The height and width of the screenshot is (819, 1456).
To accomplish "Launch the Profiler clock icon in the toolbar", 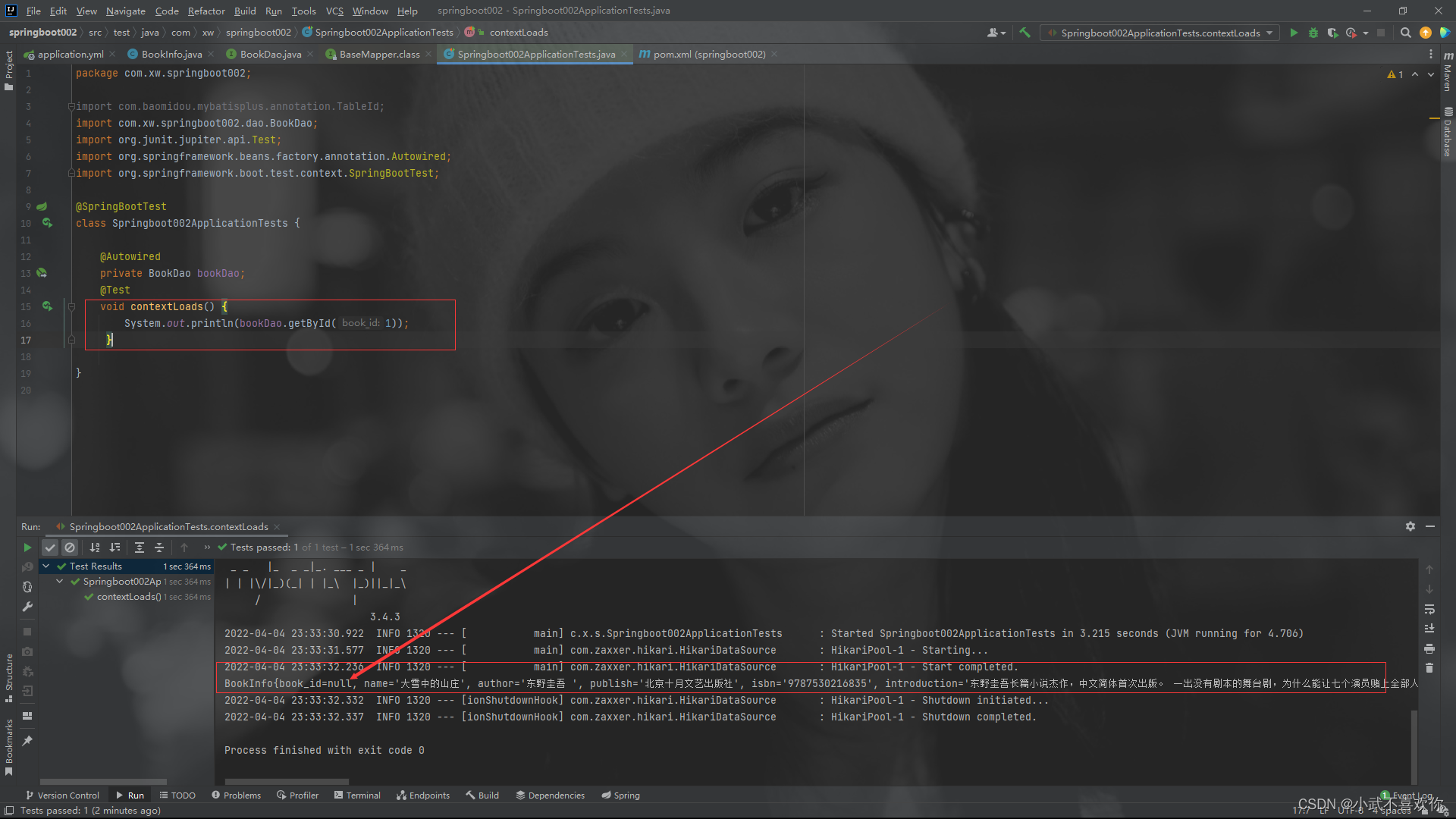I will point(1352,33).
